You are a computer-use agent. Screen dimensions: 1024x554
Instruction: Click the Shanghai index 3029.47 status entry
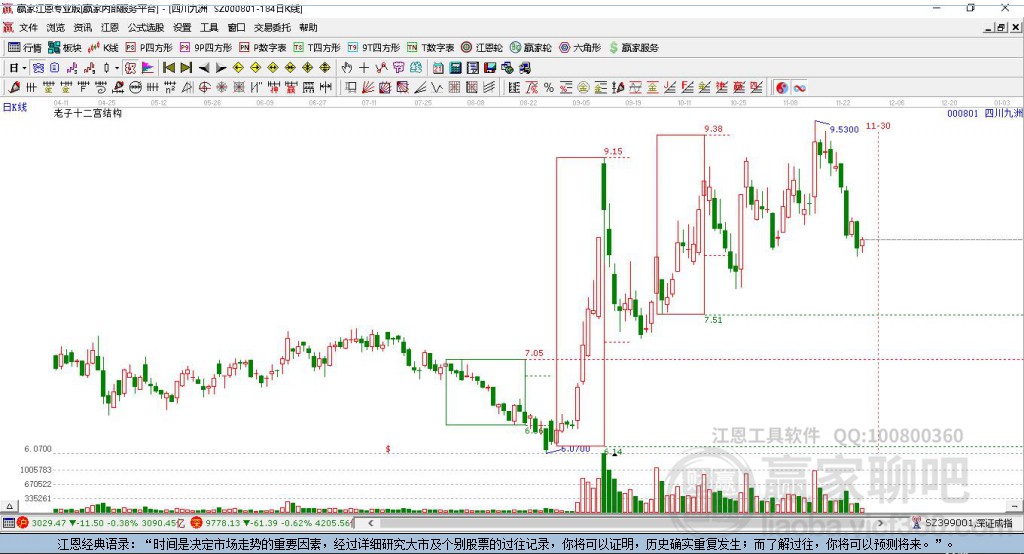pos(101,523)
